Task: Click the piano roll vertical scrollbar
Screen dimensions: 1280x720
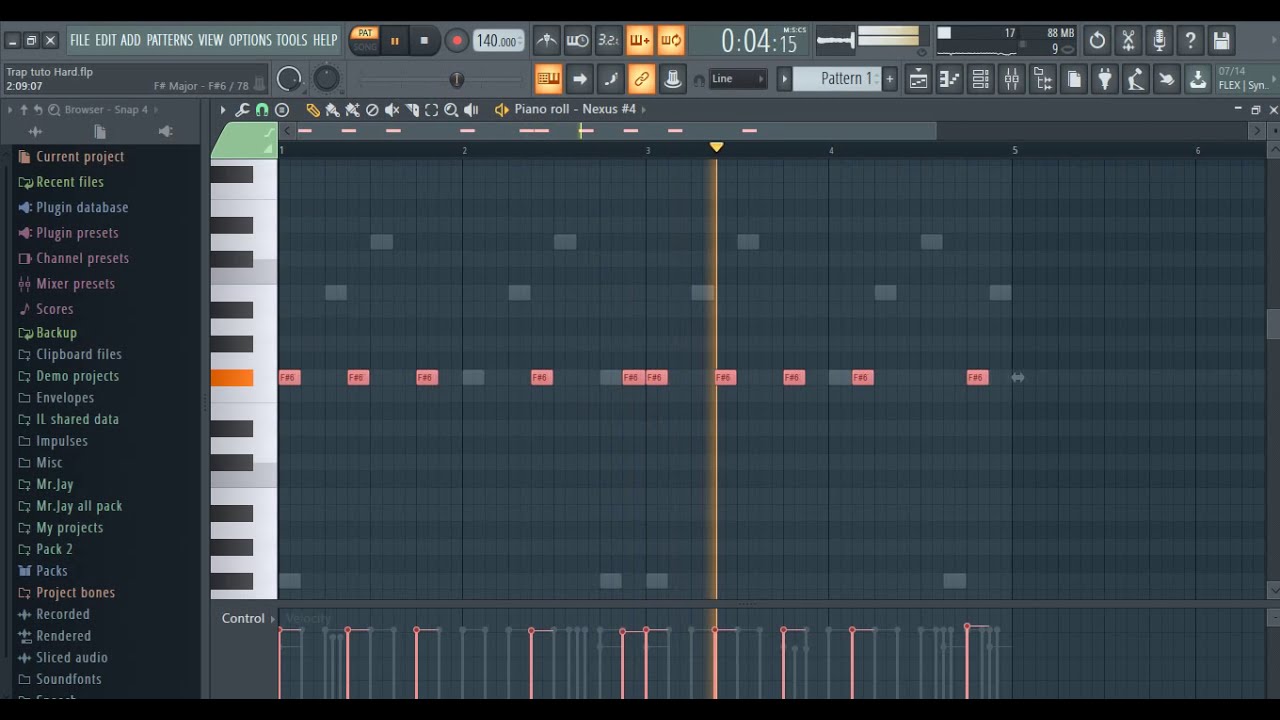Action: [x=1273, y=324]
